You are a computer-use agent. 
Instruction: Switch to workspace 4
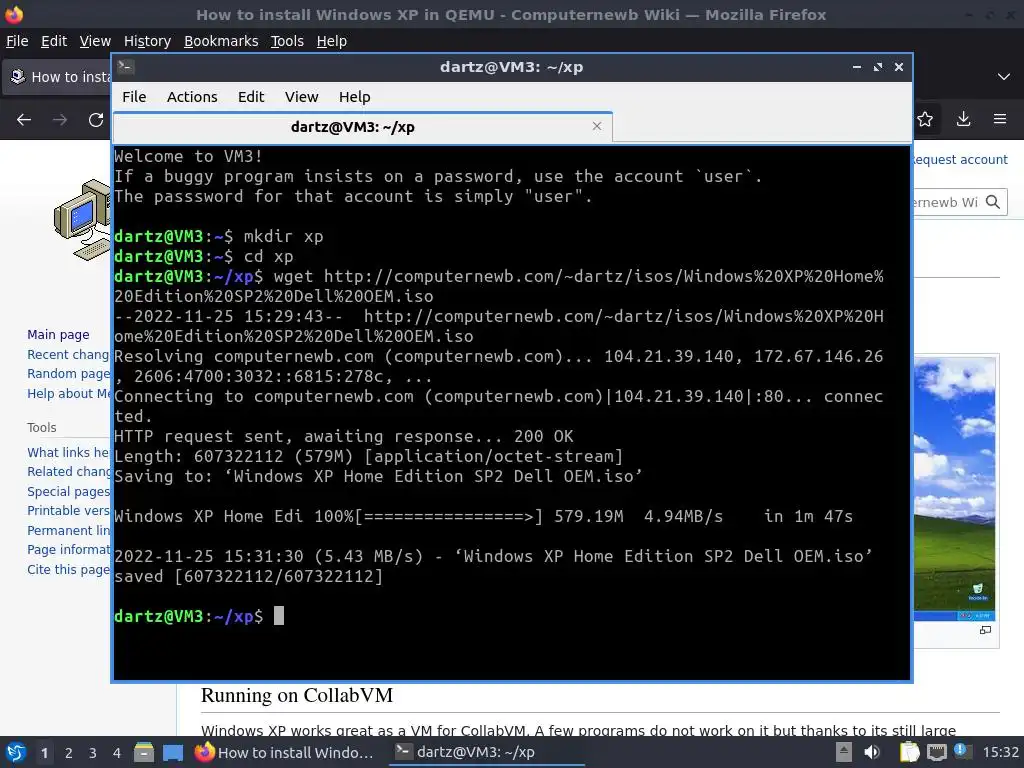pyautogui.click(x=117, y=753)
